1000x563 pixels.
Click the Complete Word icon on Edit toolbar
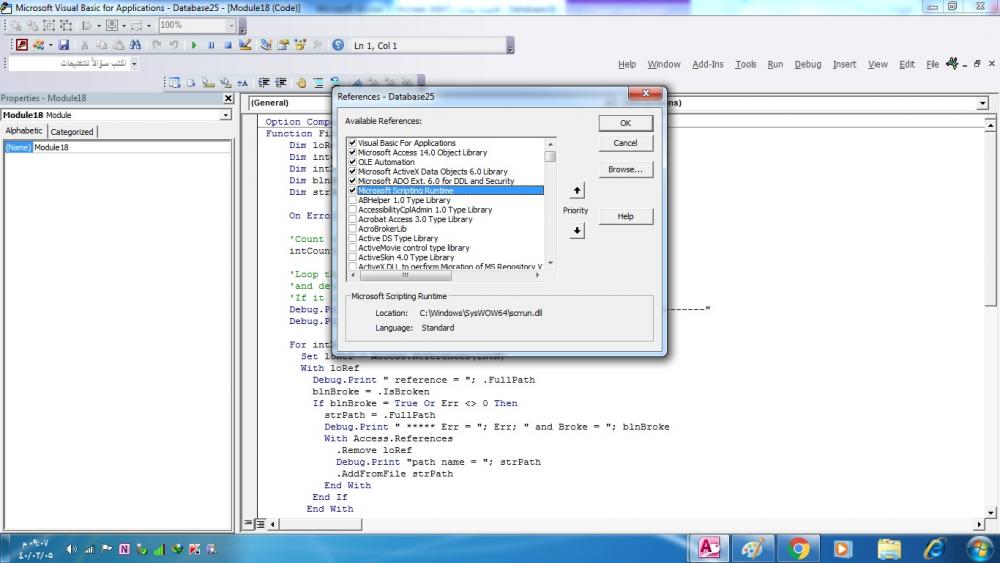pyautogui.click(x=243, y=83)
